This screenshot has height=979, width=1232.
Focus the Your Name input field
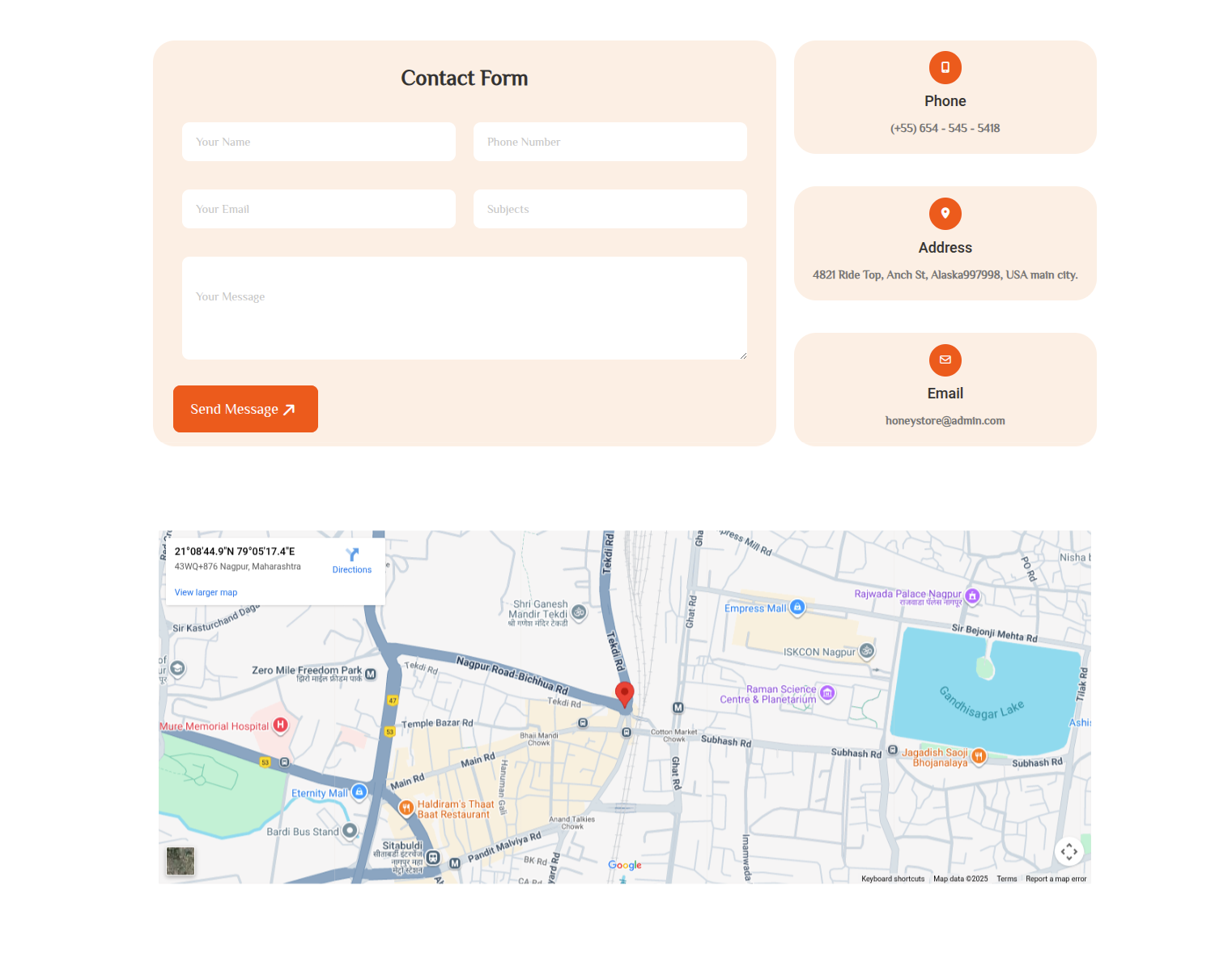(319, 142)
